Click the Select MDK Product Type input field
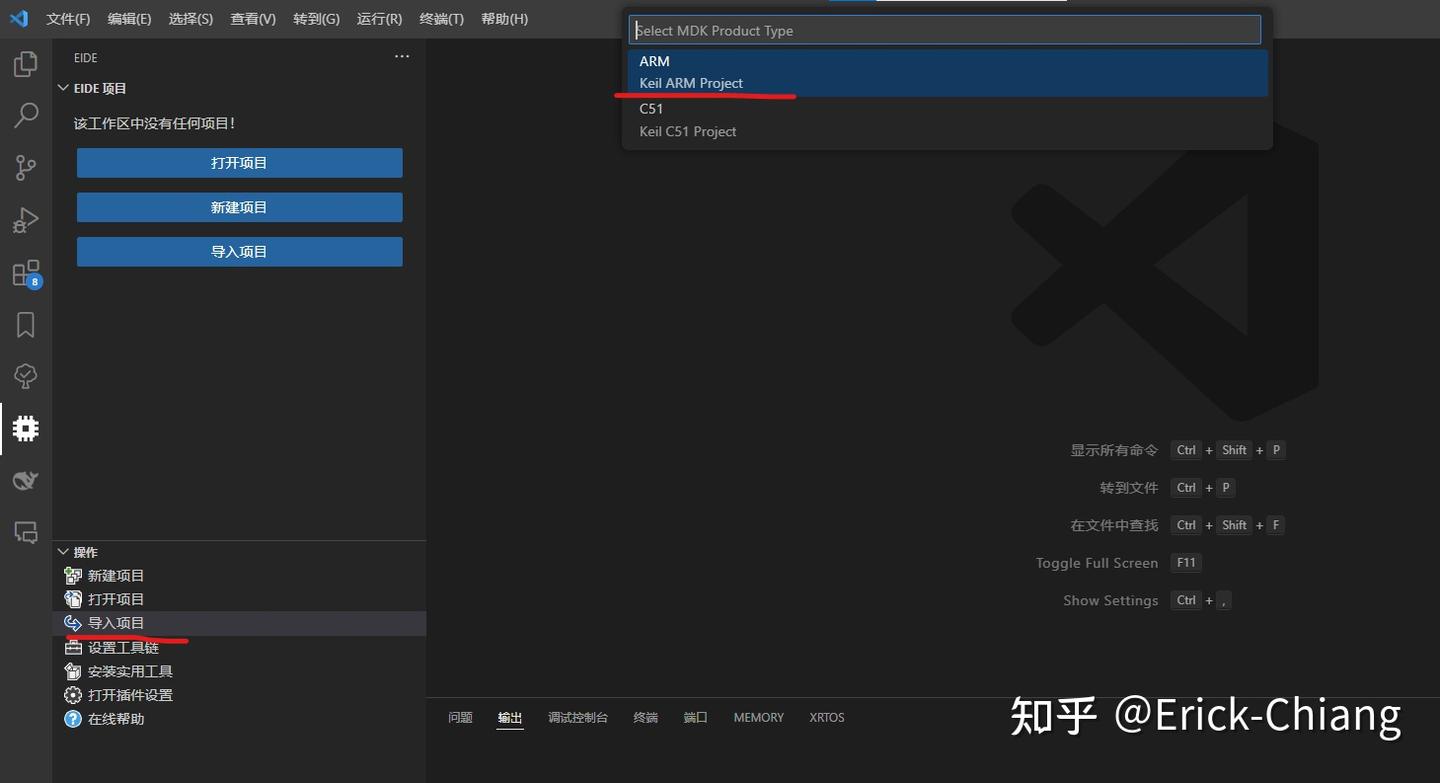 tap(944, 29)
